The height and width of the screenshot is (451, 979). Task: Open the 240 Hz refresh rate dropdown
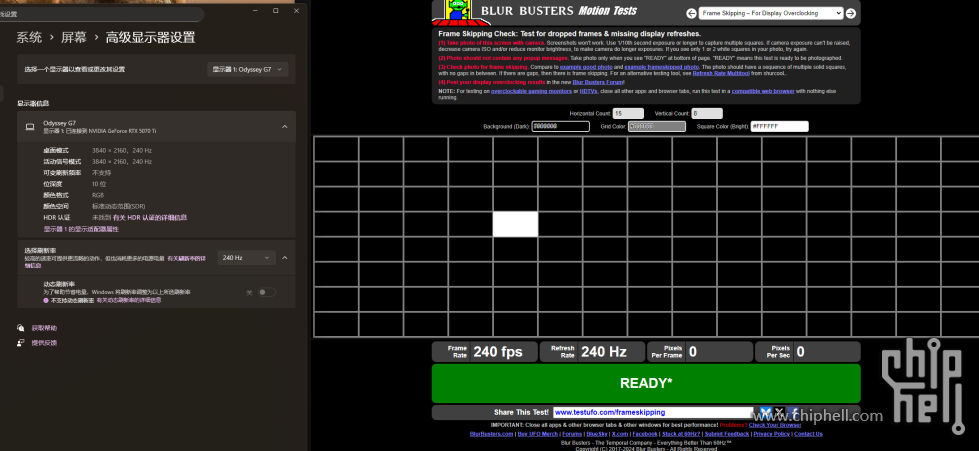pyautogui.click(x=247, y=257)
